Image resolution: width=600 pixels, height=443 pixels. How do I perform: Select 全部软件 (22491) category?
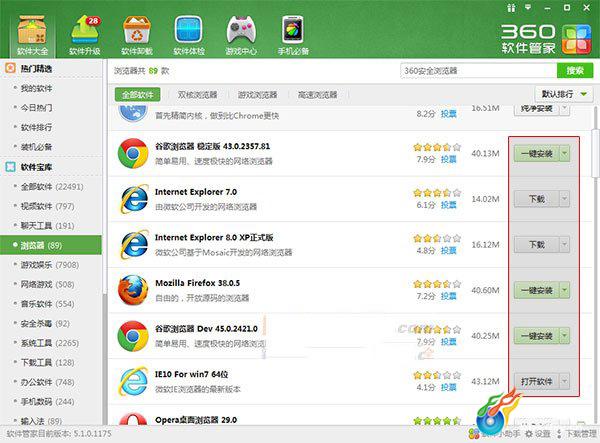[52, 187]
